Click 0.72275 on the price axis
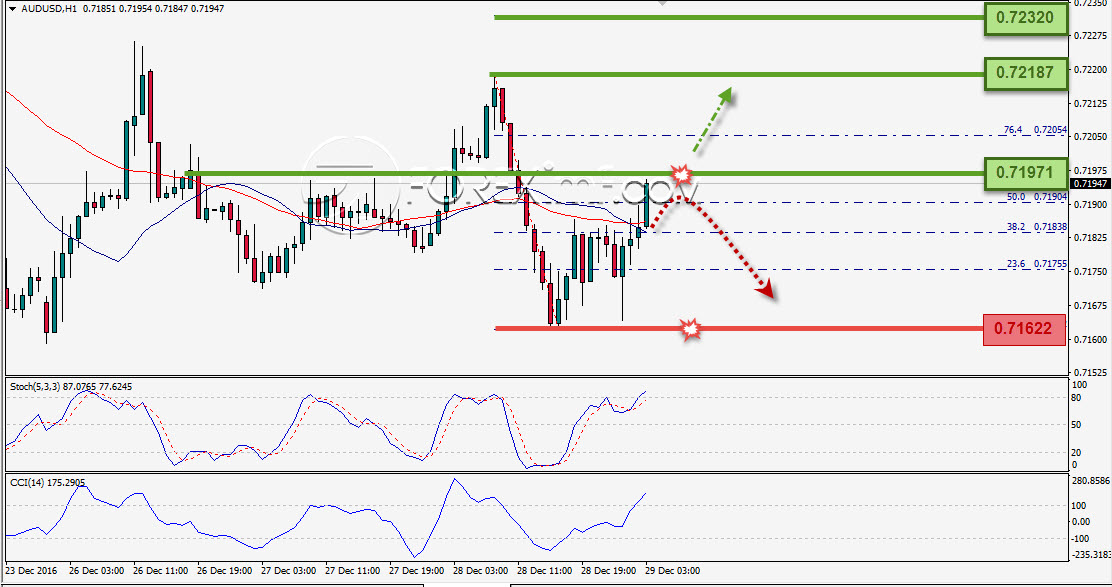1112x587 pixels. click(x=1091, y=35)
